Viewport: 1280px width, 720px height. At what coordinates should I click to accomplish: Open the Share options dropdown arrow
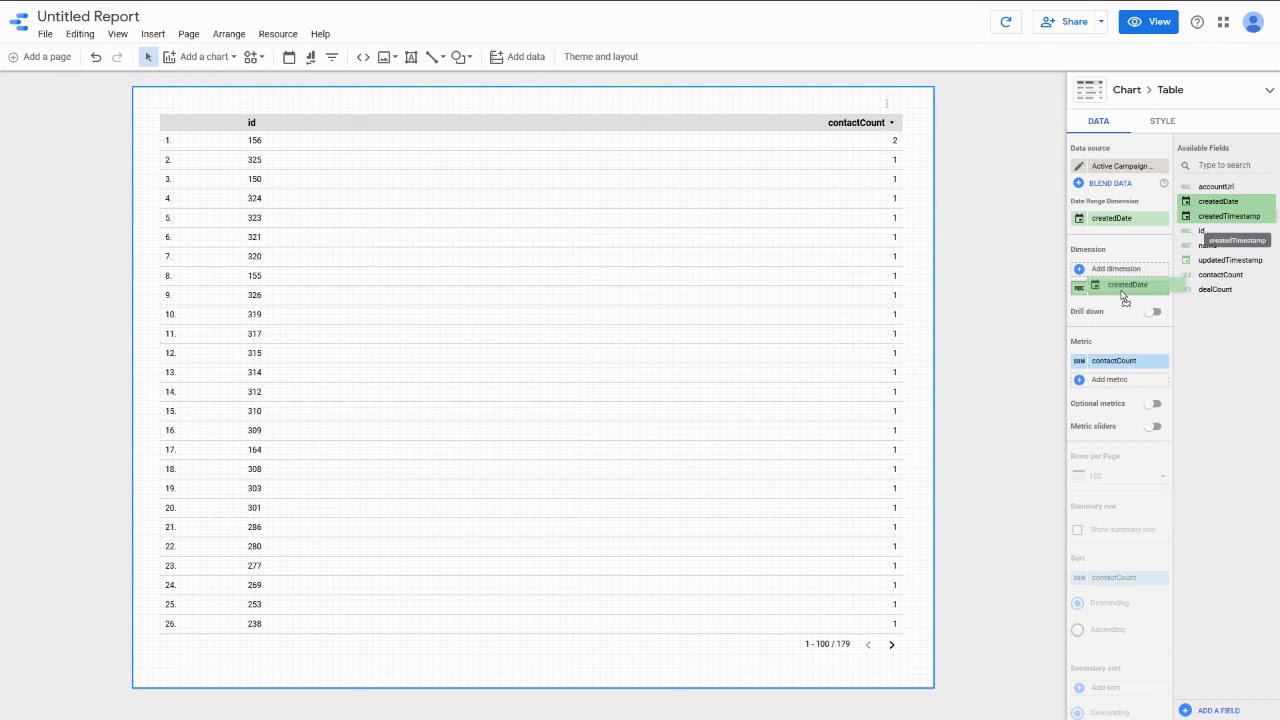[1101, 22]
